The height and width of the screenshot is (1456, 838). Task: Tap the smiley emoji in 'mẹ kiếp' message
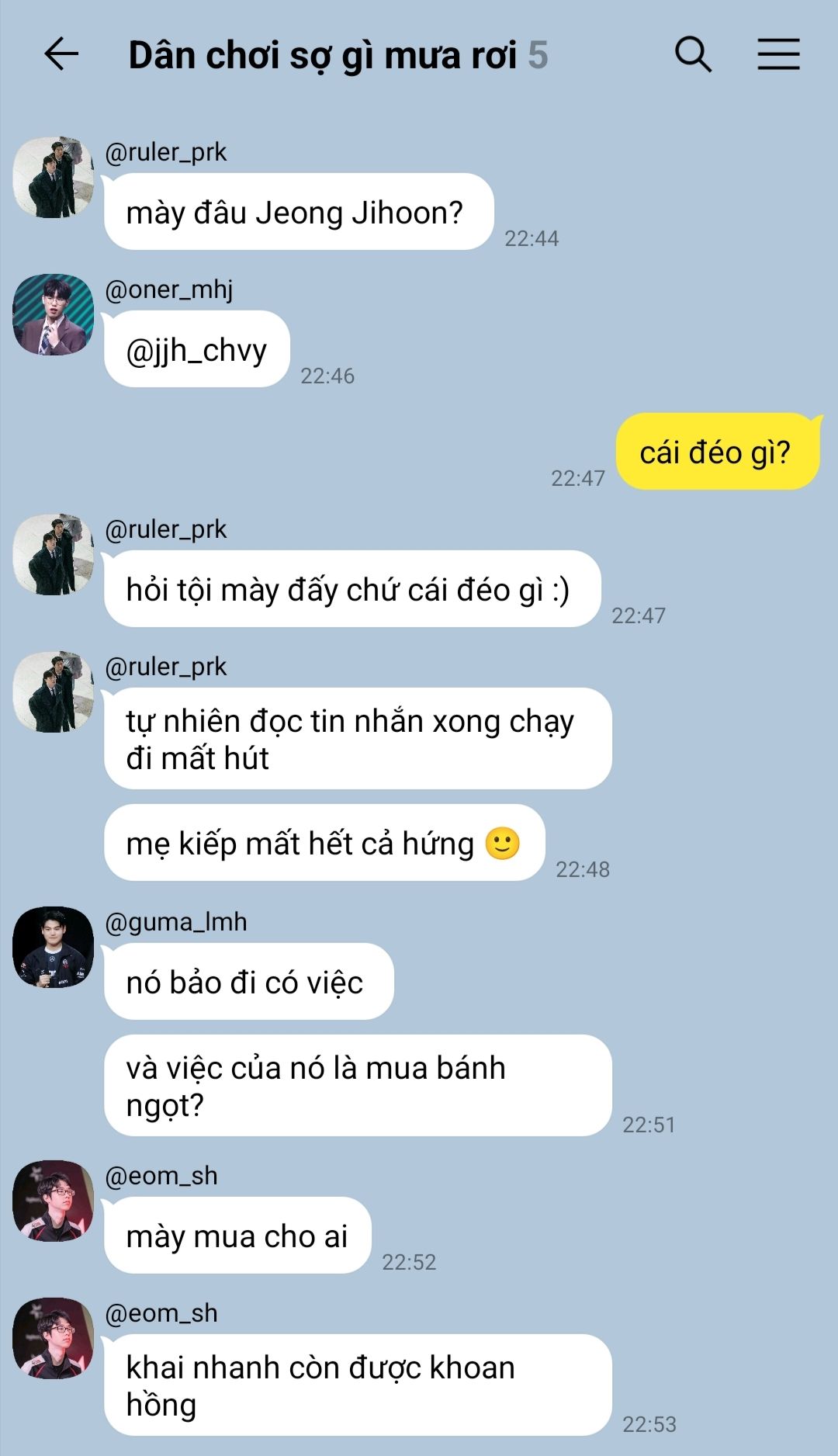[502, 843]
